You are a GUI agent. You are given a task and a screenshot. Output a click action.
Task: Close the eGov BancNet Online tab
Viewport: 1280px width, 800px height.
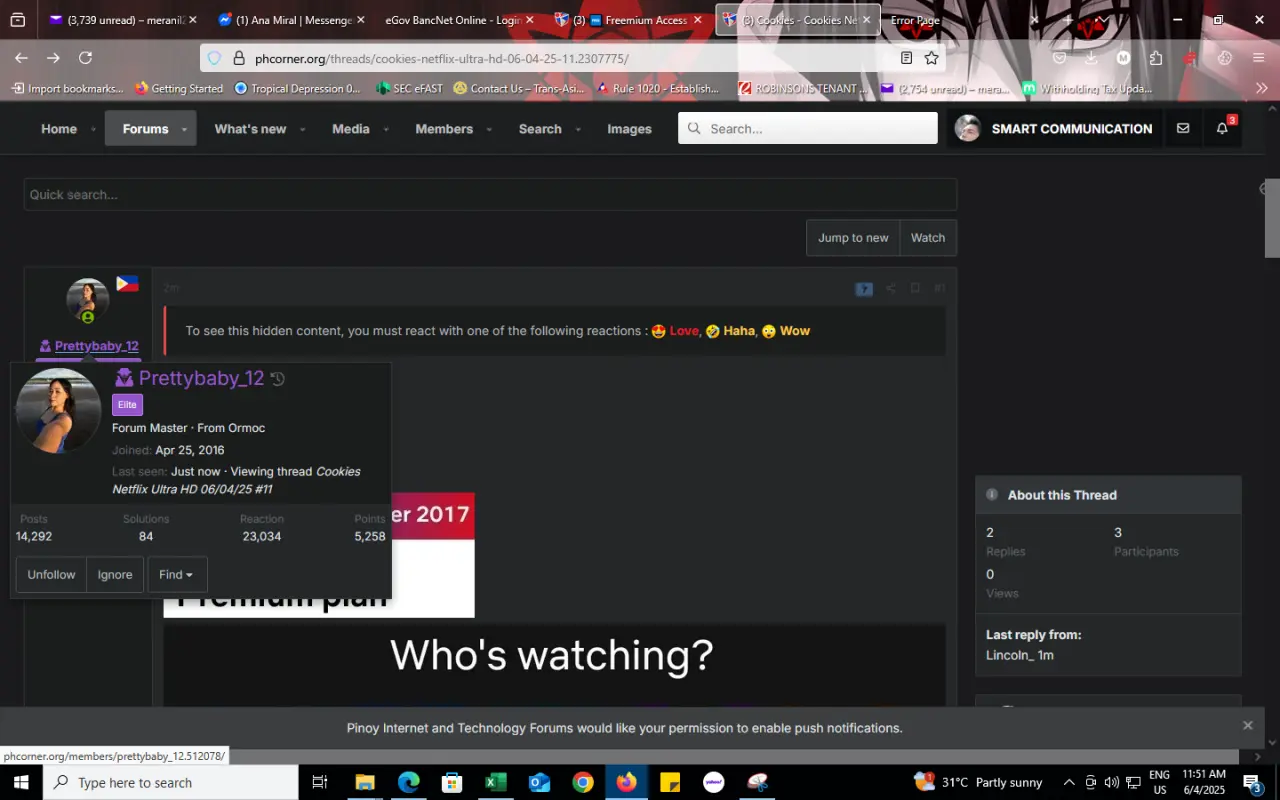(530, 20)
